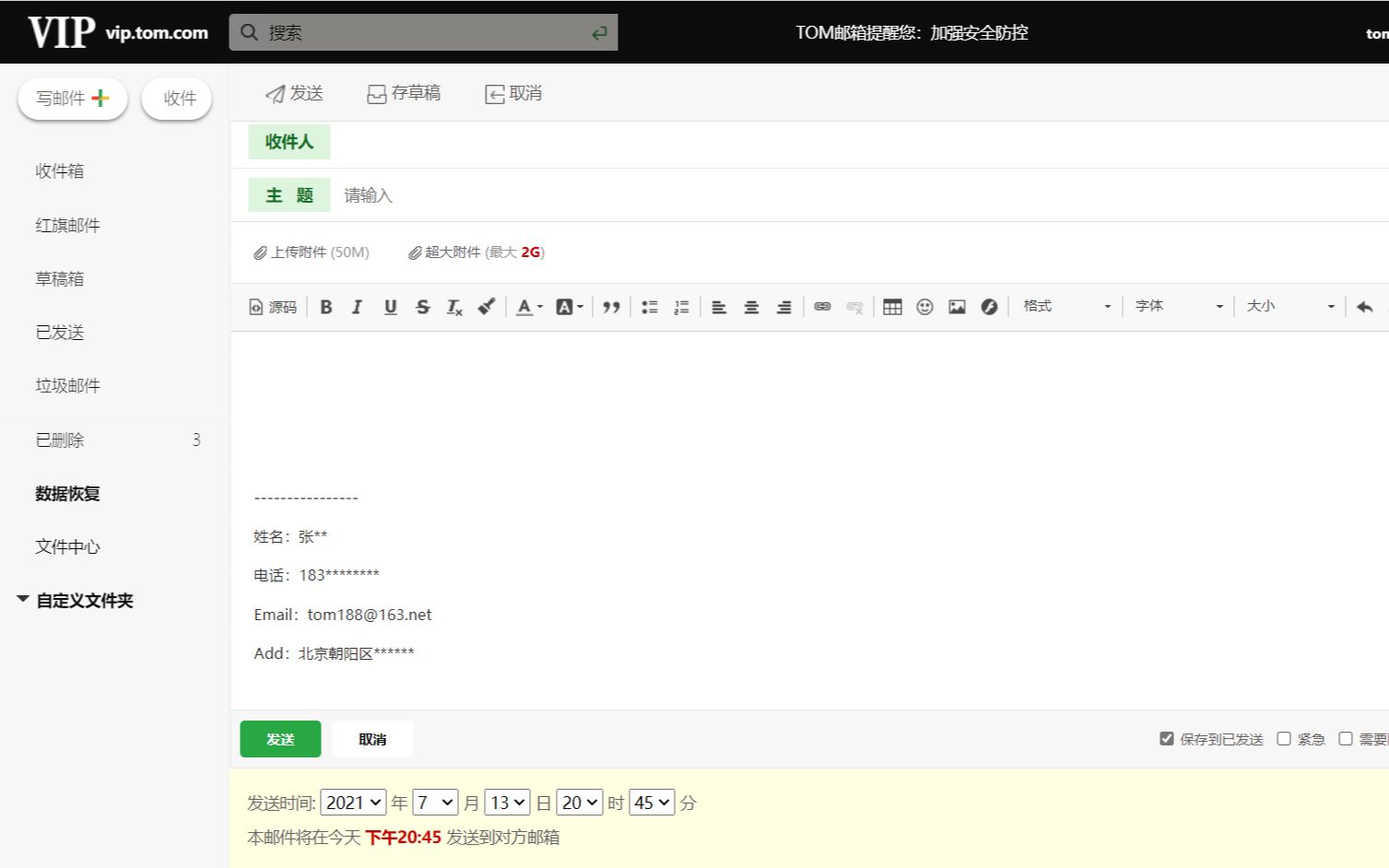This screenshot has height=868, width=1389.
Task: Open the day dropdown showing 13
Action: click(507, 803)
